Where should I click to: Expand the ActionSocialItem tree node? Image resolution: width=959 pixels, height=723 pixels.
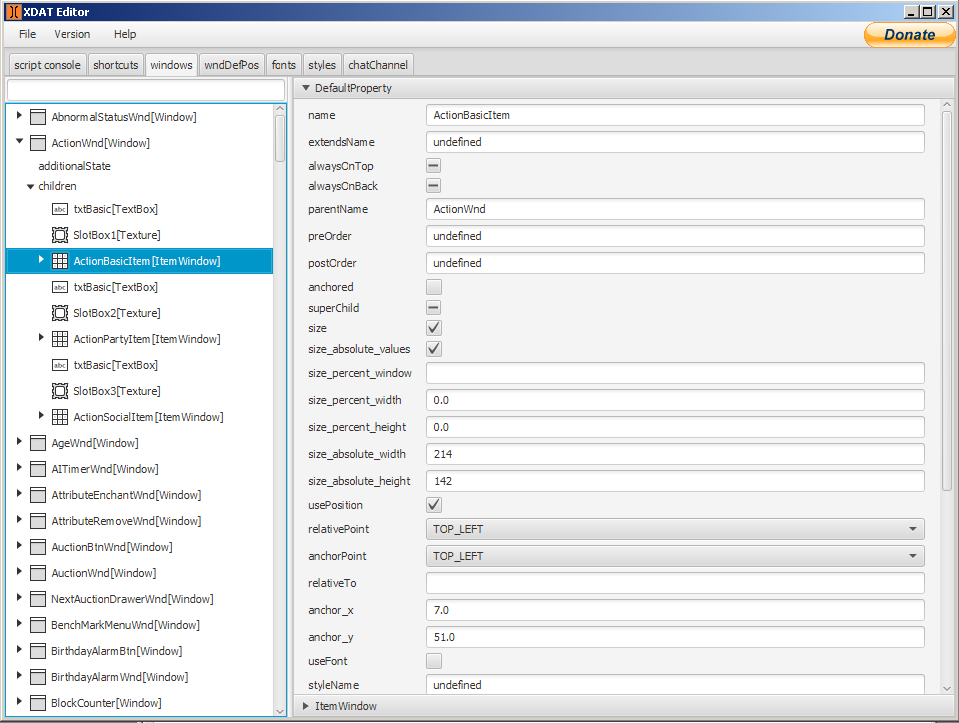40,417
